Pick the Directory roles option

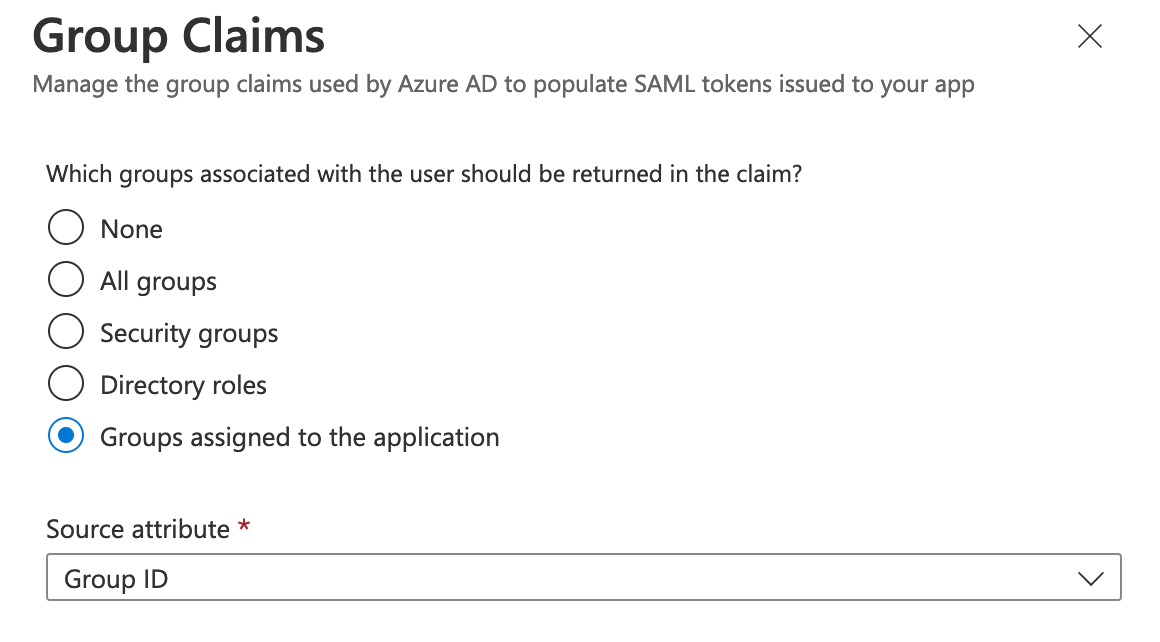pyautogui.click(x=65, y=383)
